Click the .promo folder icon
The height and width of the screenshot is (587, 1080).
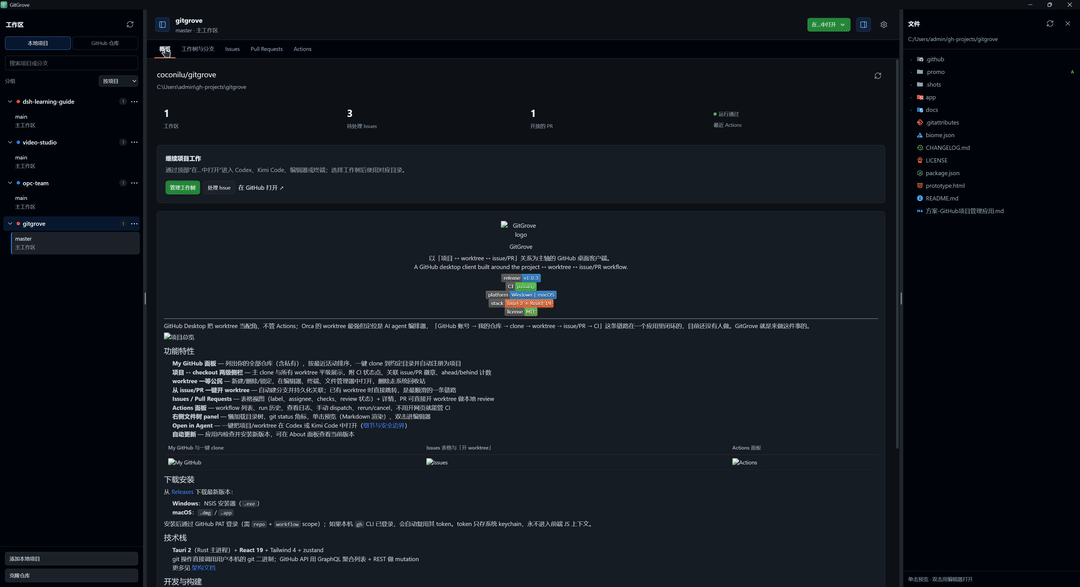tap(920, 72)
